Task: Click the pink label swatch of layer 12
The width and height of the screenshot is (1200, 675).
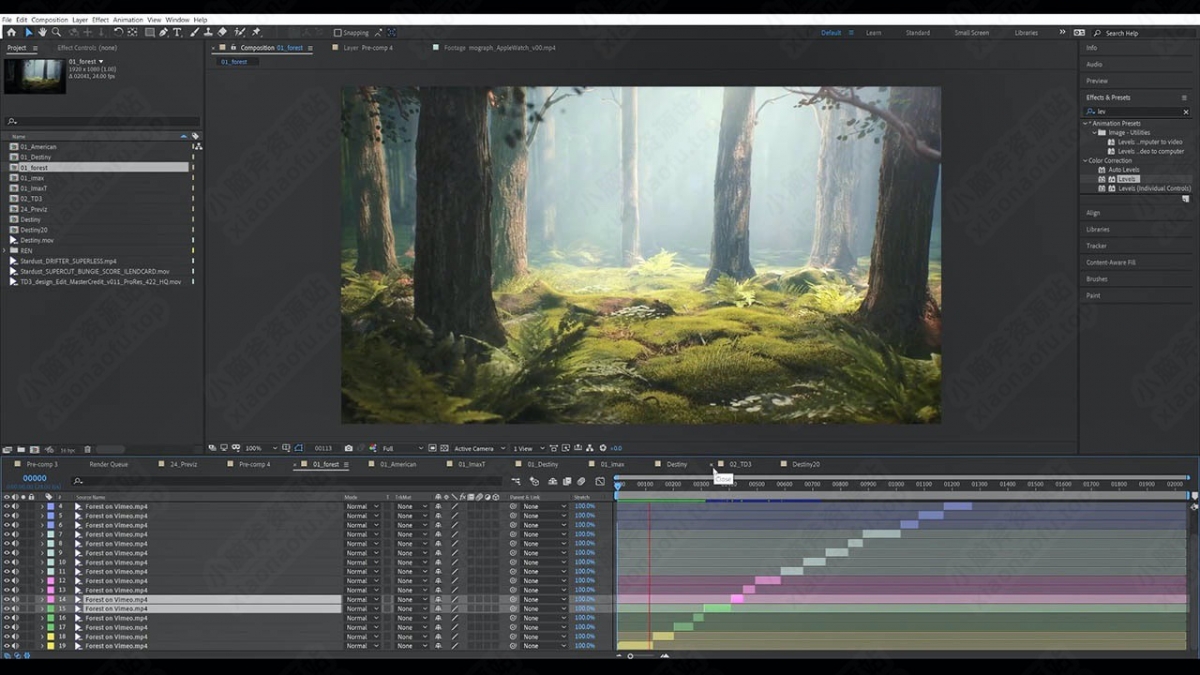Action: click(49, 581)
